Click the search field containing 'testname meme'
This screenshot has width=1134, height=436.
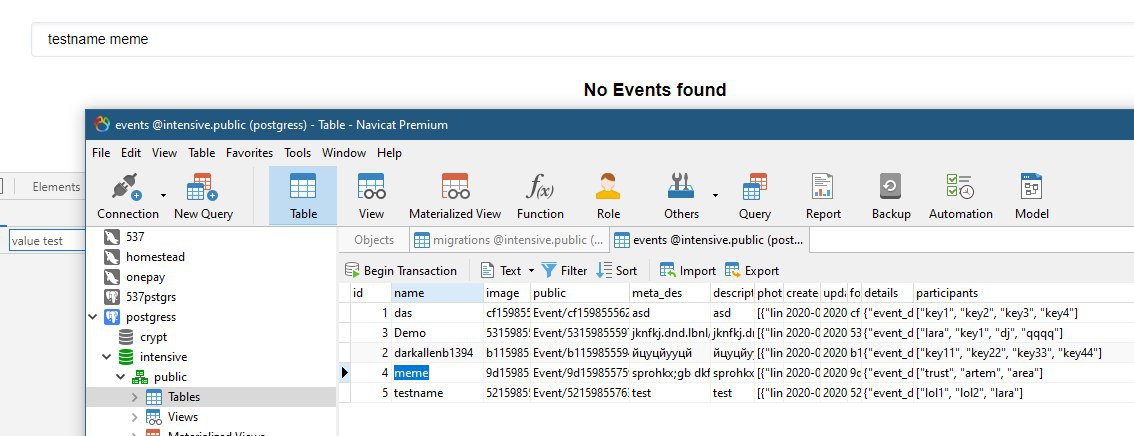582,39
